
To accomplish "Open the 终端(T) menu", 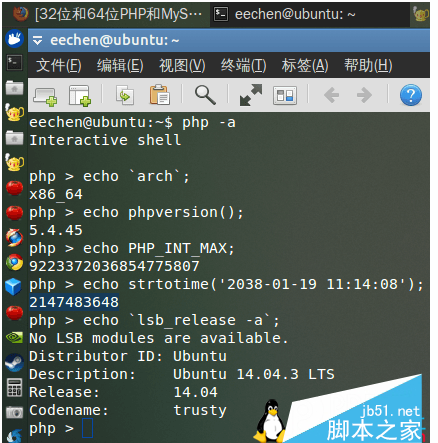I will 243,65.
